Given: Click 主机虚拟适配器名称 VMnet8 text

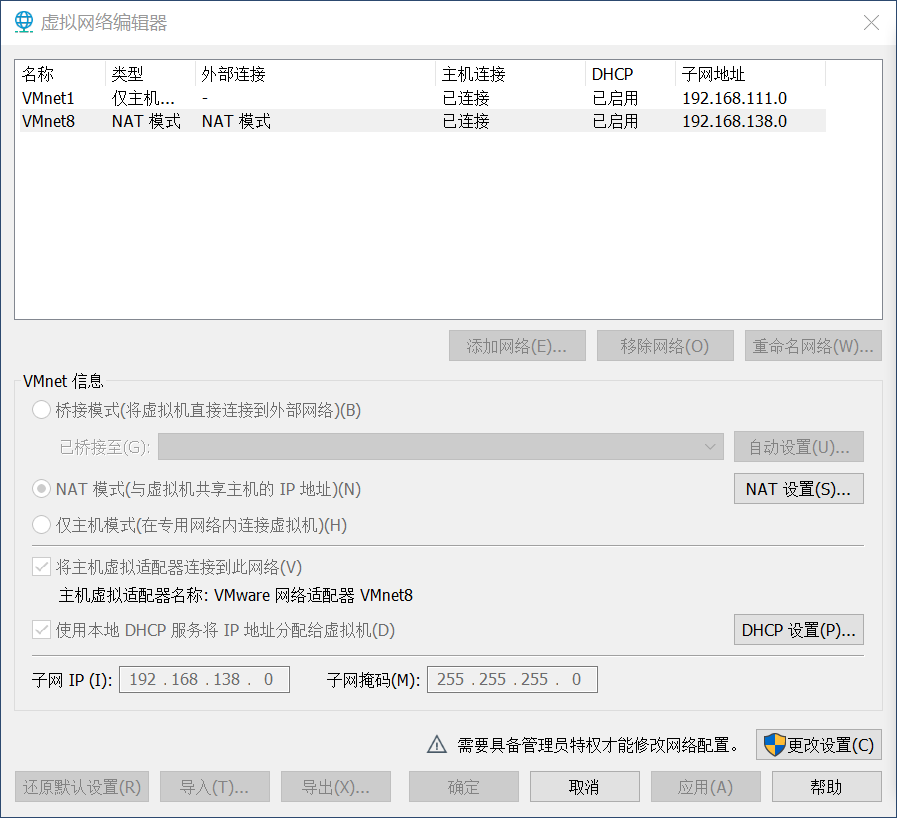Looking at the screenshot, I should [x=236, y=595].
